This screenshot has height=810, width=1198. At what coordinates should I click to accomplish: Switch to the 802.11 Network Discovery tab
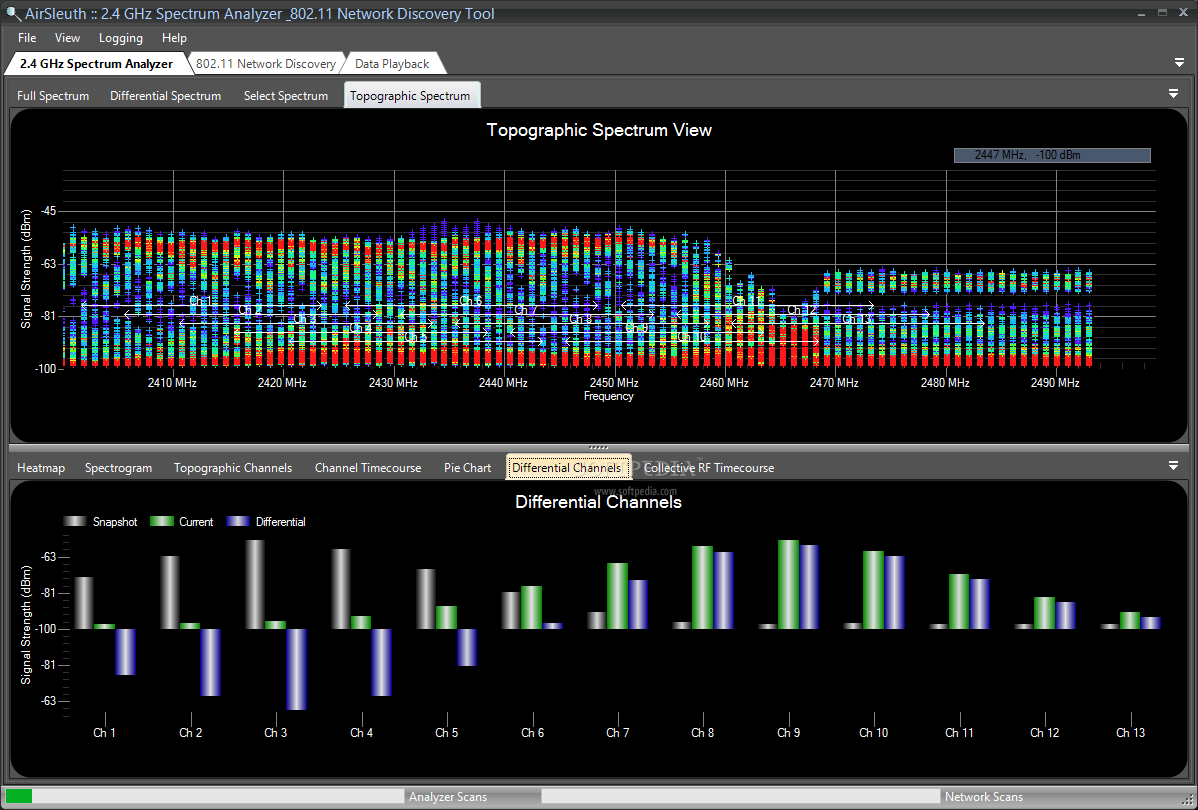pyautogui.click(x=265, y=64)
